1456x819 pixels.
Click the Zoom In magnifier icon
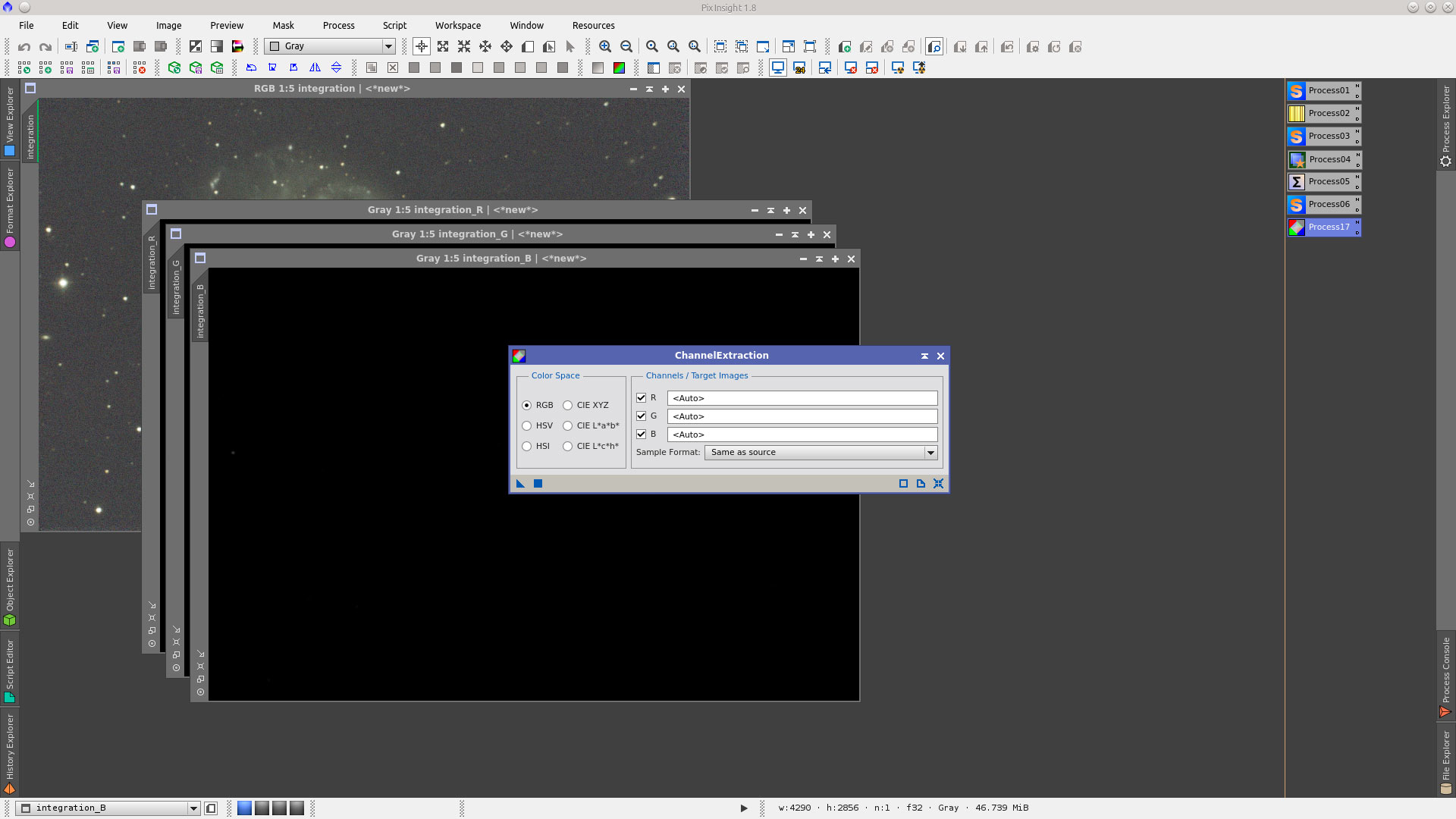[x=605, y=47]
